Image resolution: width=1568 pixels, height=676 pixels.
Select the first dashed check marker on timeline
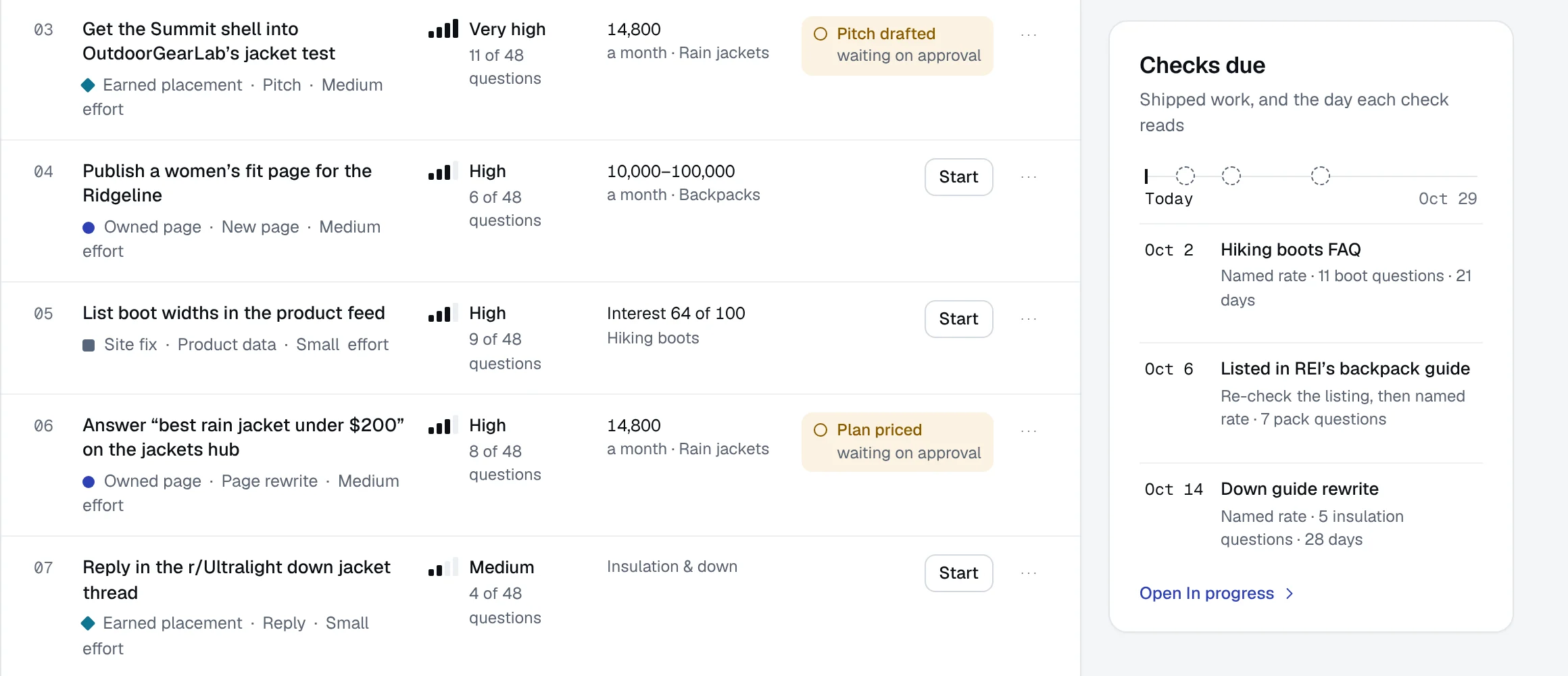(1185, 176)
